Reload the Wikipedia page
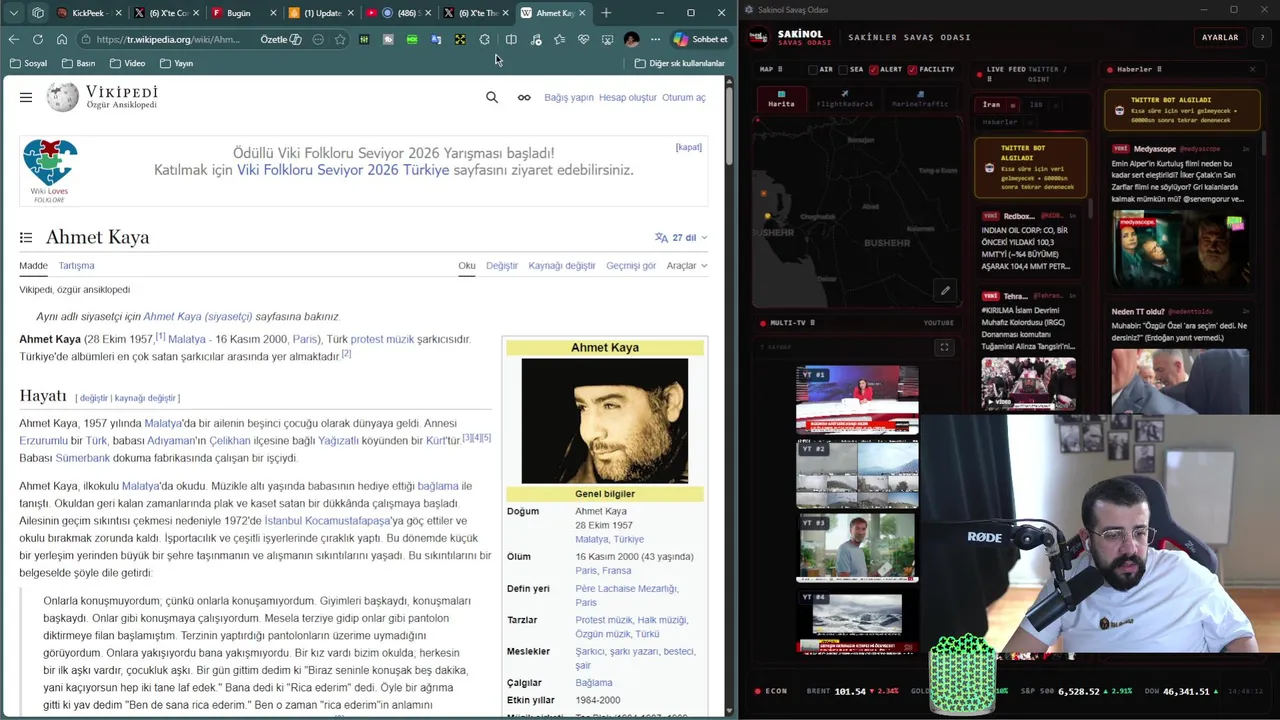 pos(37,39)
